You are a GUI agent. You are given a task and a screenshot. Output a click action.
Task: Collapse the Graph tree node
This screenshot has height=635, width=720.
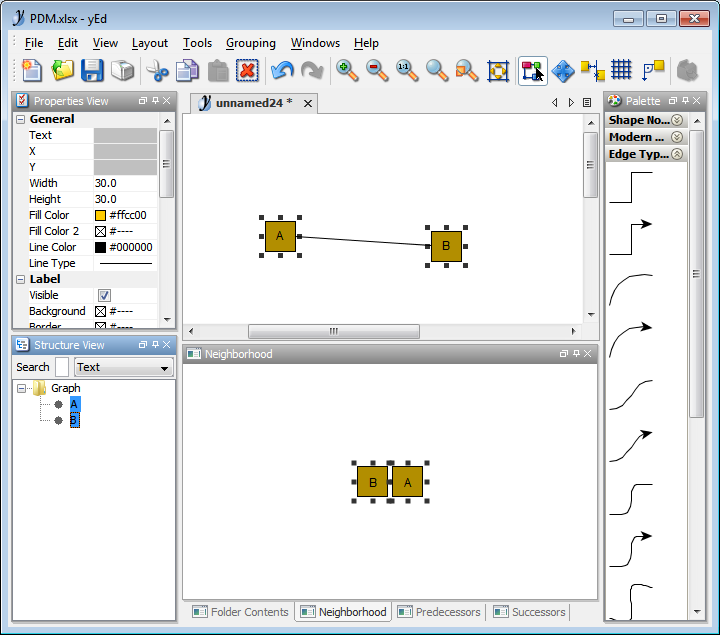click(x=21, y=388)
